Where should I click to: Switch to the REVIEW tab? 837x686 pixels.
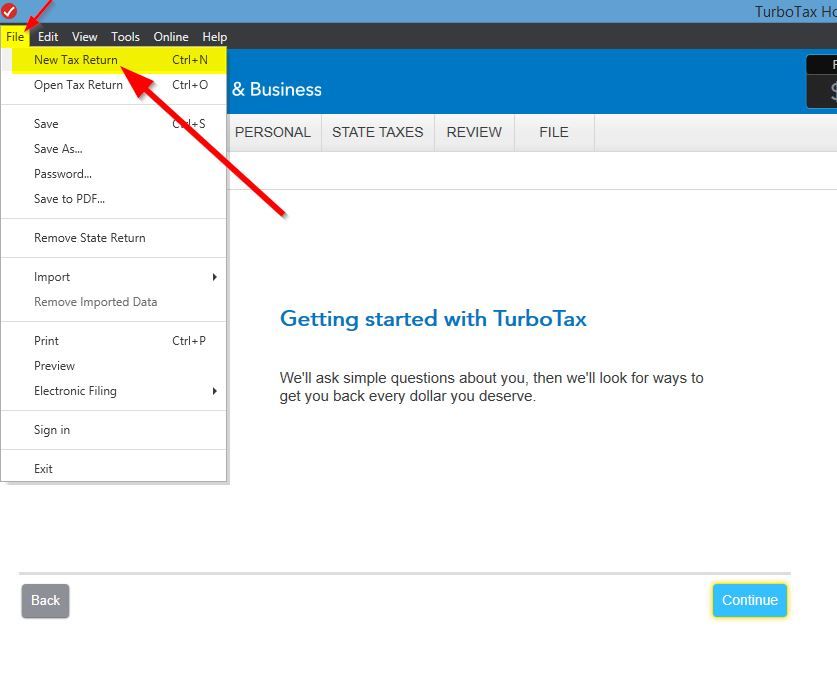(474, 132)
